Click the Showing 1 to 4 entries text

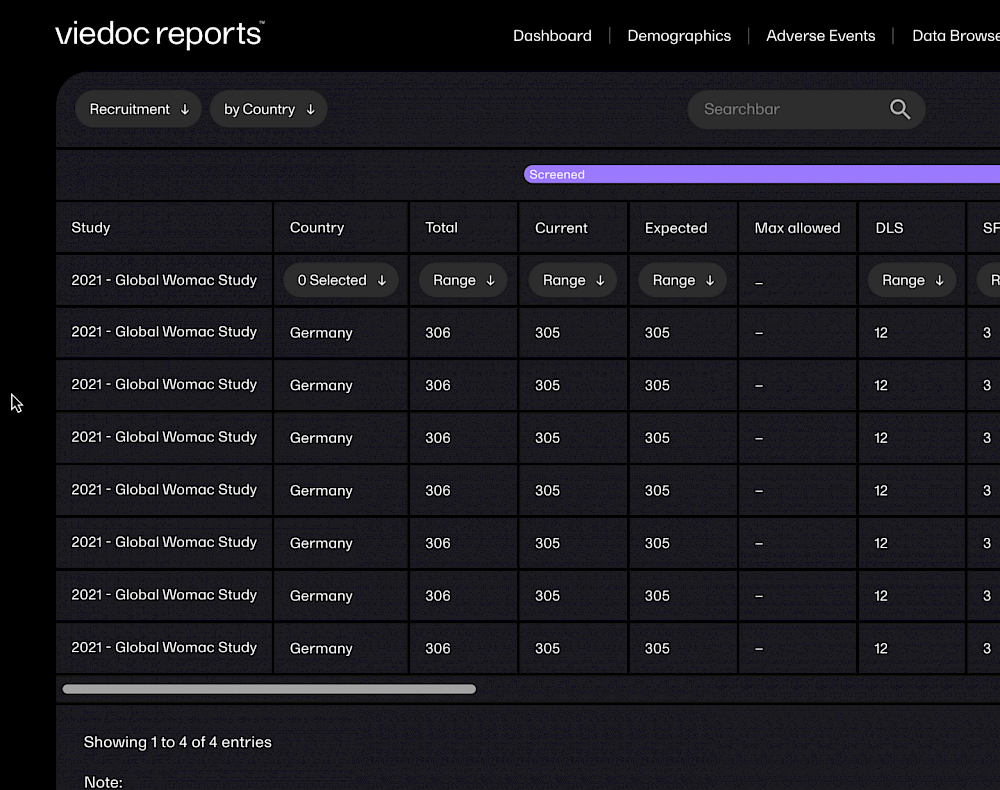pyautogui.click(x=177, y=742)
